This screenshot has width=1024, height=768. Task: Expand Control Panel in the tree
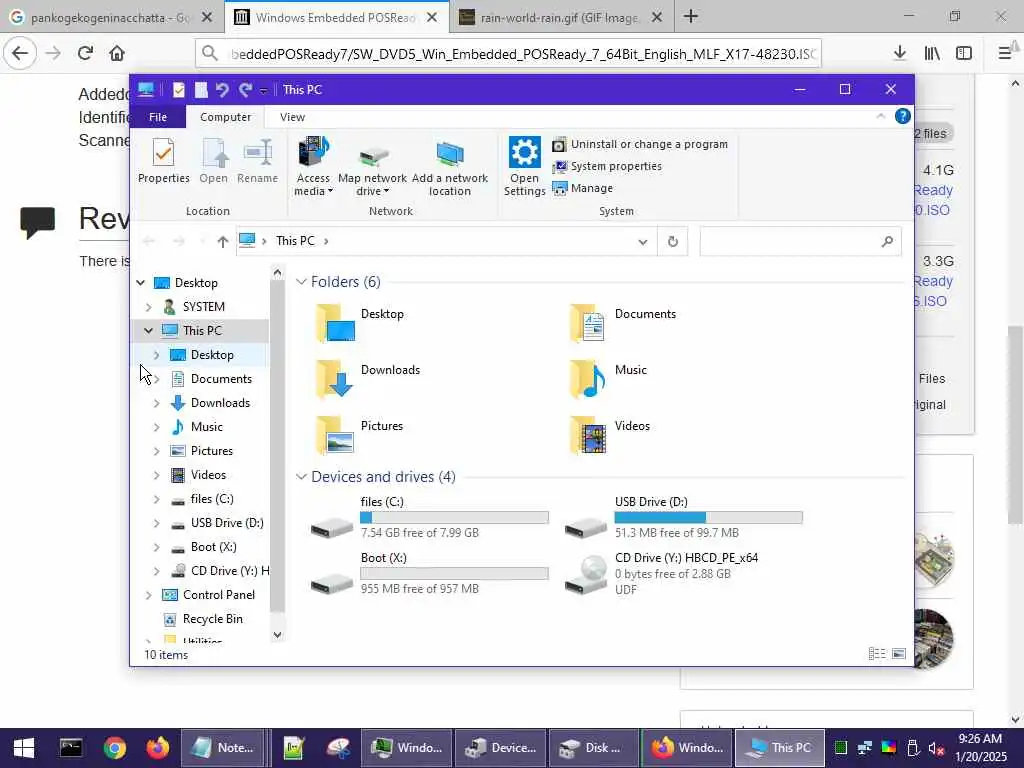click(148, 595)
